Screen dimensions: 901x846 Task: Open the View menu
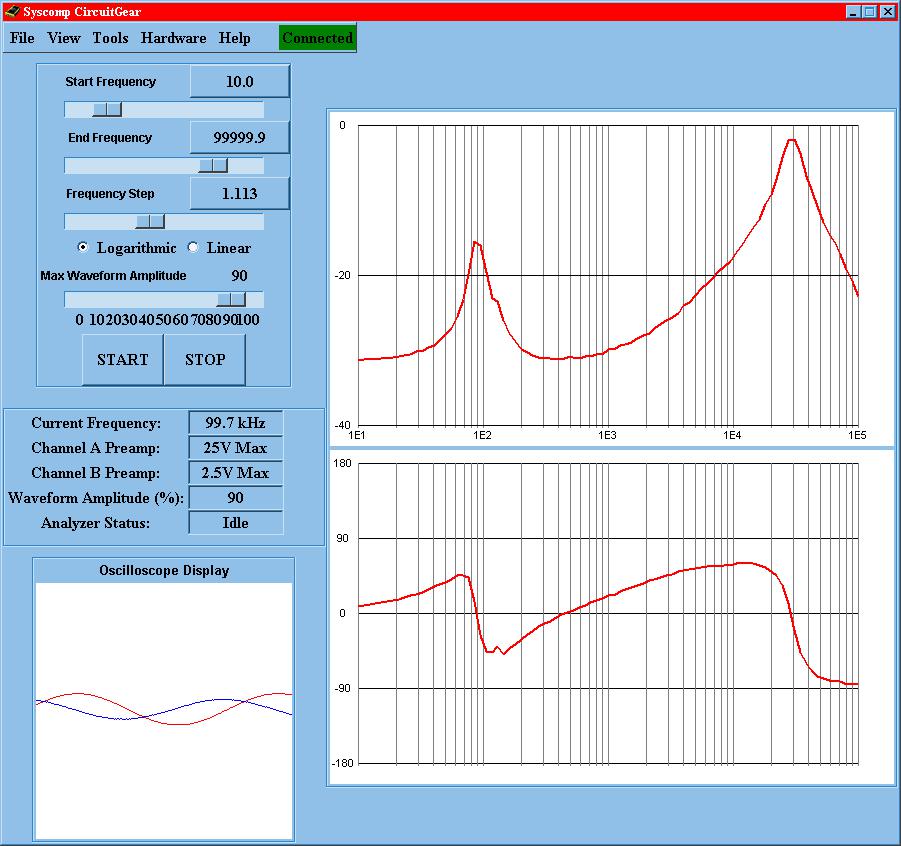click(64, 38)
